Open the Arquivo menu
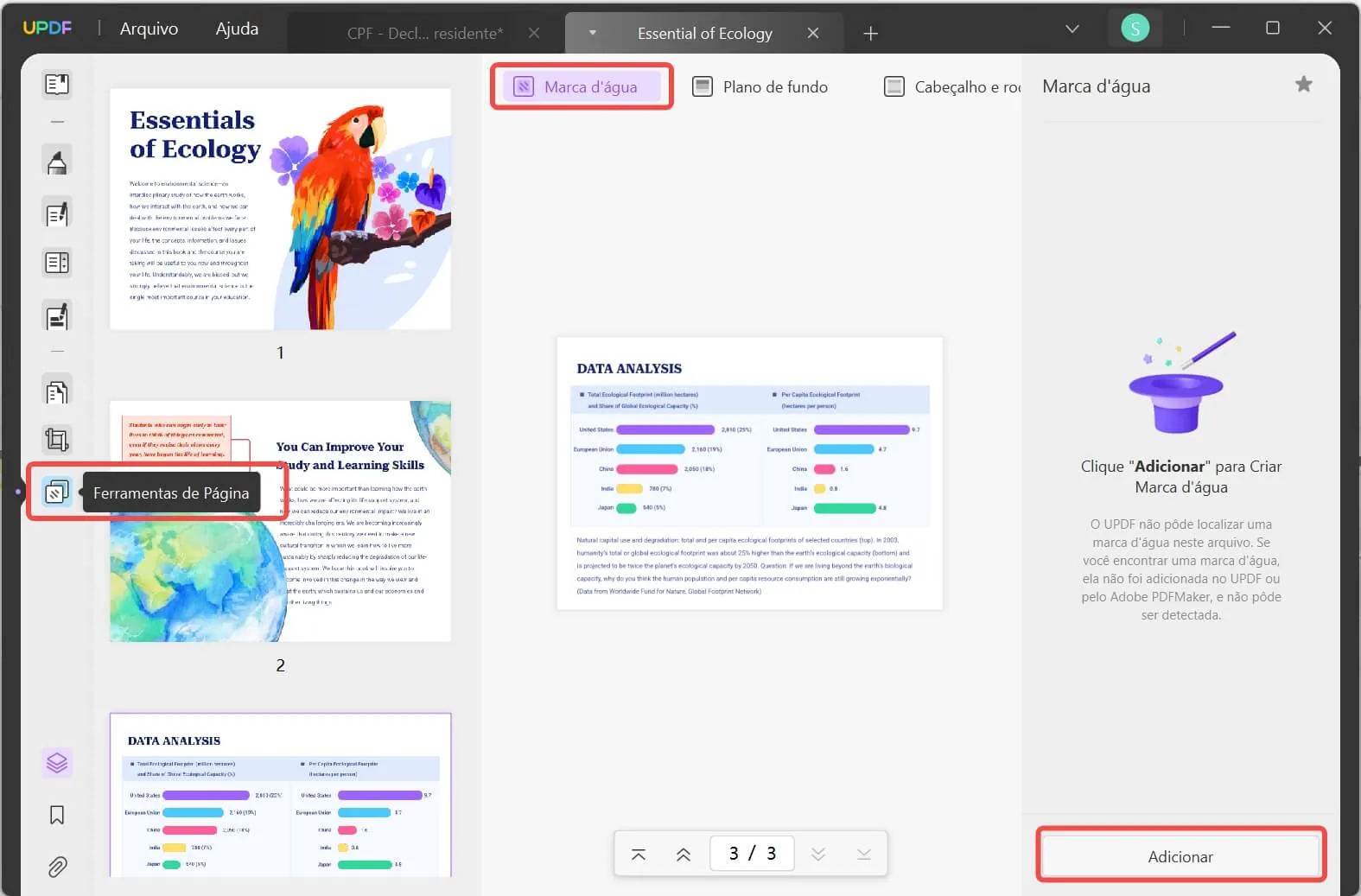Image resolution: width=1361 pixels, height=896 pixels. tap(149, 29)
